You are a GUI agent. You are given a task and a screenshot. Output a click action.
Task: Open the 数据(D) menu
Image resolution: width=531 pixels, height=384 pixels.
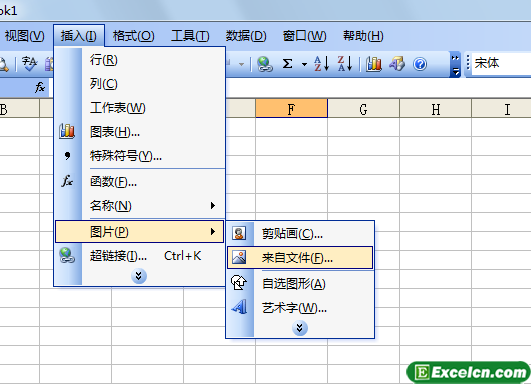pos(246,36)
